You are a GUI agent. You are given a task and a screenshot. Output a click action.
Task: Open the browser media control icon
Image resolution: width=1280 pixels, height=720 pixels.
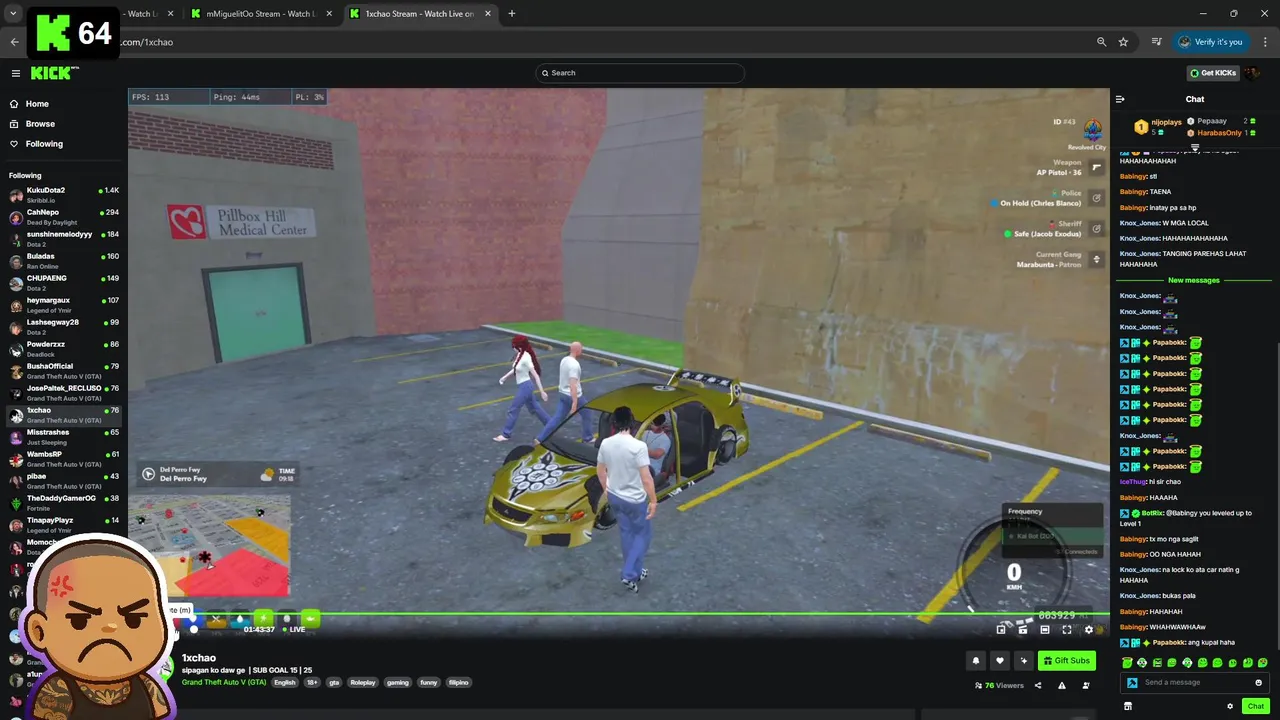click(x=1156, y=42)
